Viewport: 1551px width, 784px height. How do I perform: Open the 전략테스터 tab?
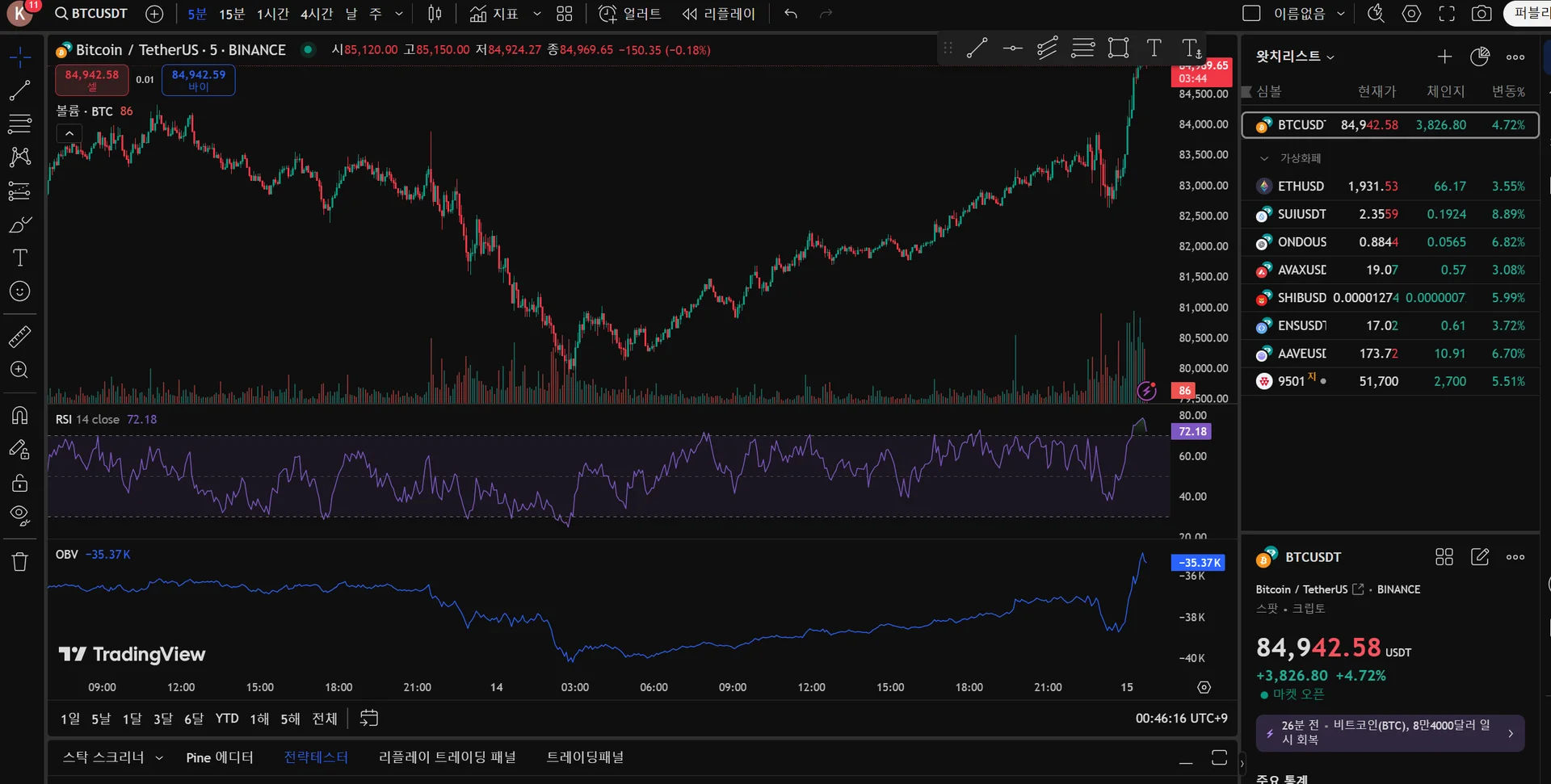tap(316, 757)
